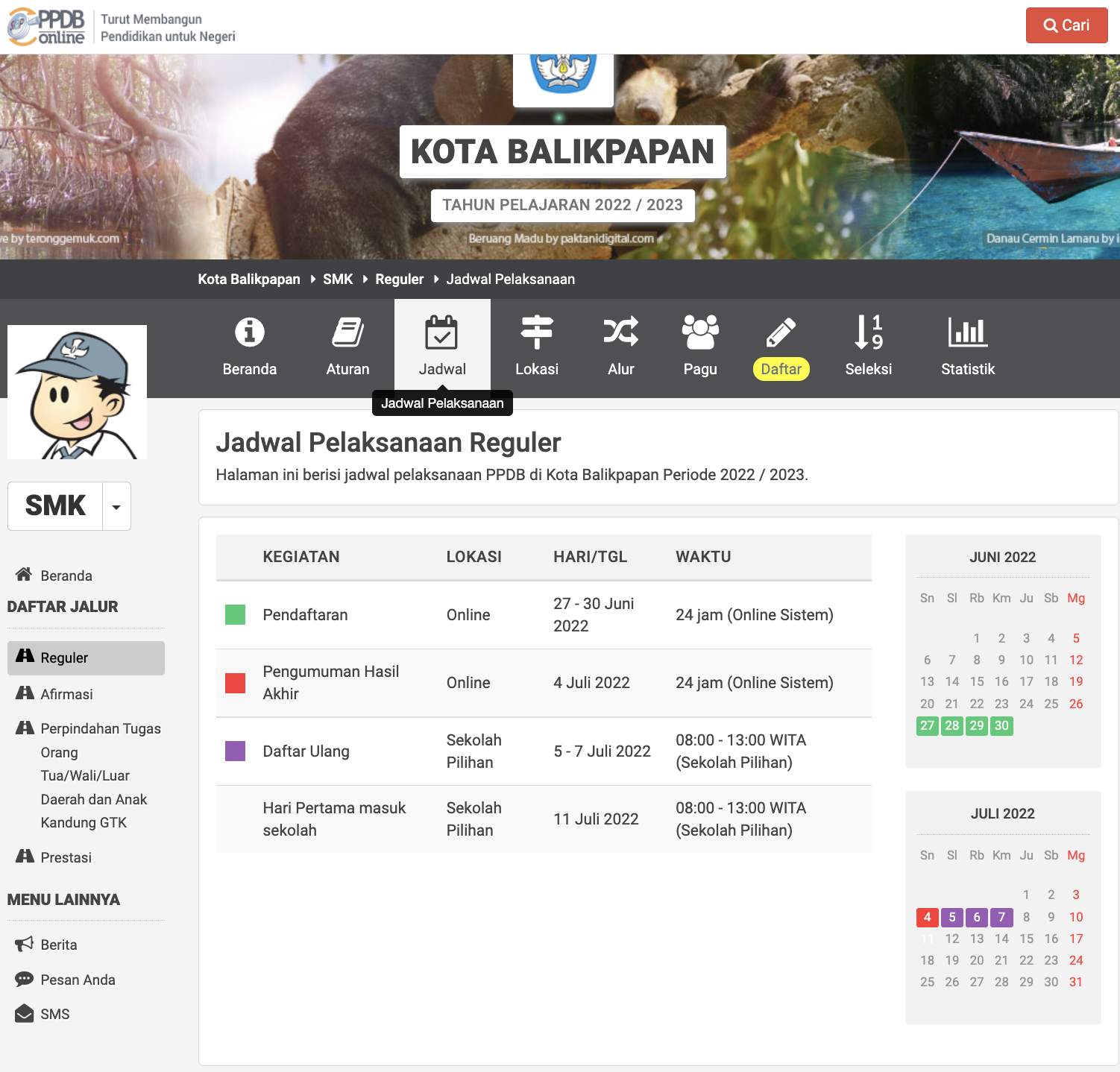The image size is (1120, 1072).
Task: Click the Cari search button
Action: [x=1066, y=25]
